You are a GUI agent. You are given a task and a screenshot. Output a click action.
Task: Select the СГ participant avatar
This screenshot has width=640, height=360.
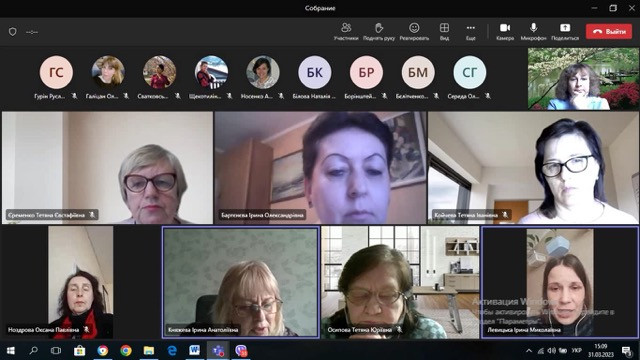click(x=469, y=72)
